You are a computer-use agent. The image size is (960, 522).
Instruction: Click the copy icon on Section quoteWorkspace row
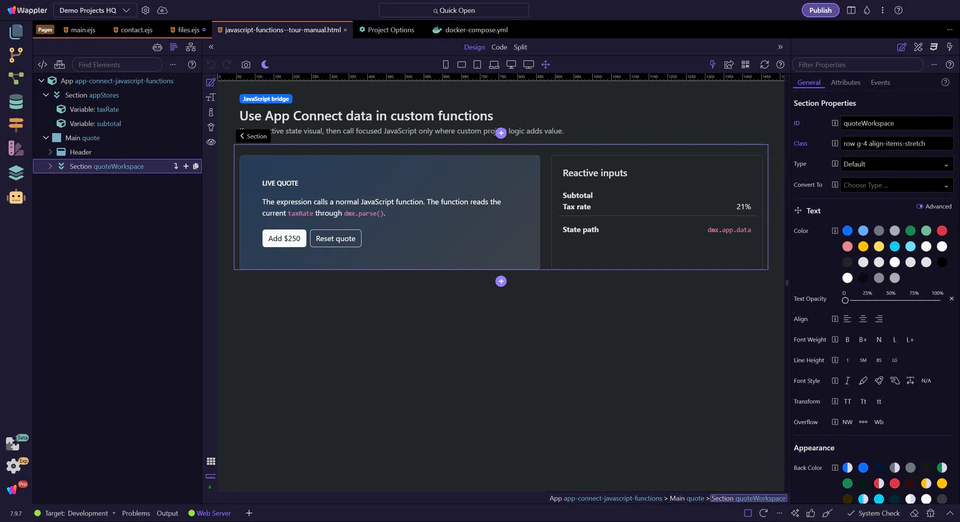(196, 166)
